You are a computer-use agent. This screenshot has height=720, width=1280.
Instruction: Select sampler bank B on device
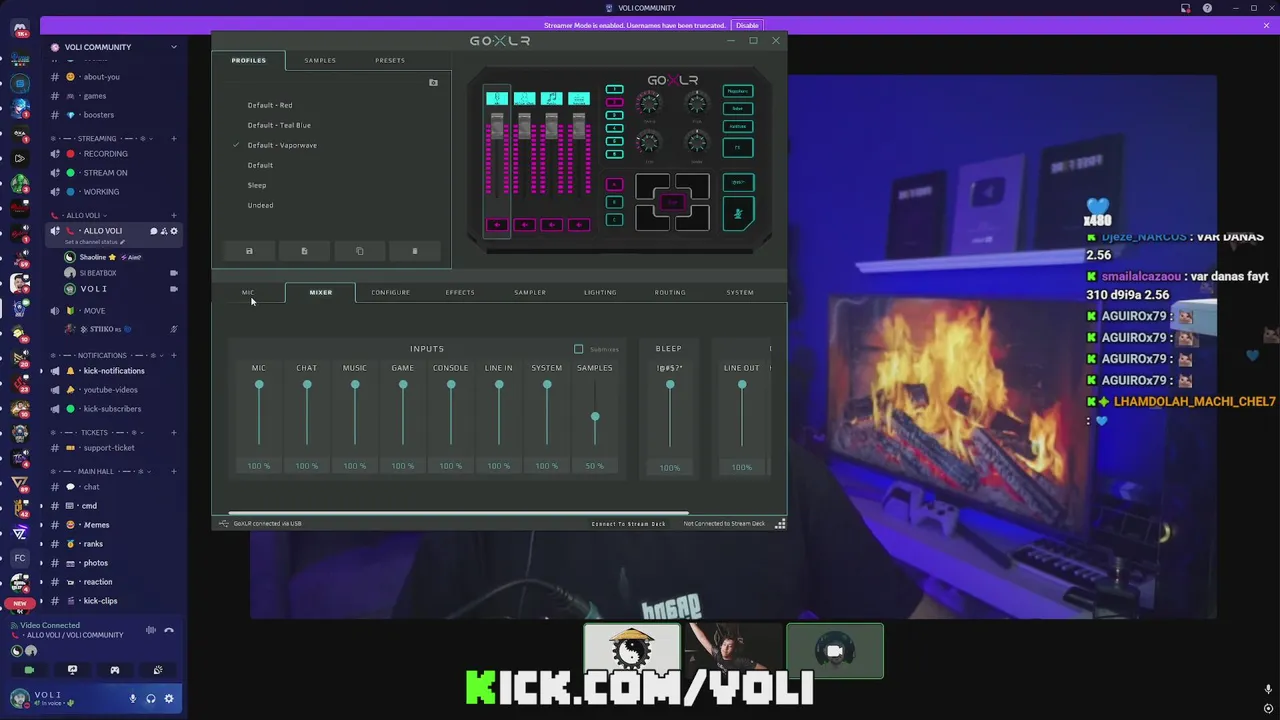[614, 202]
